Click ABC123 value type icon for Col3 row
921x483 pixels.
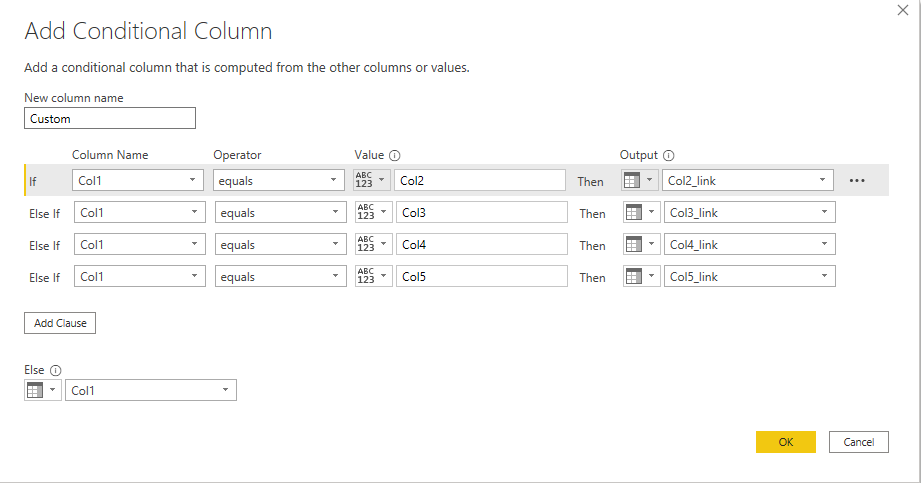[x=373, y=212]
